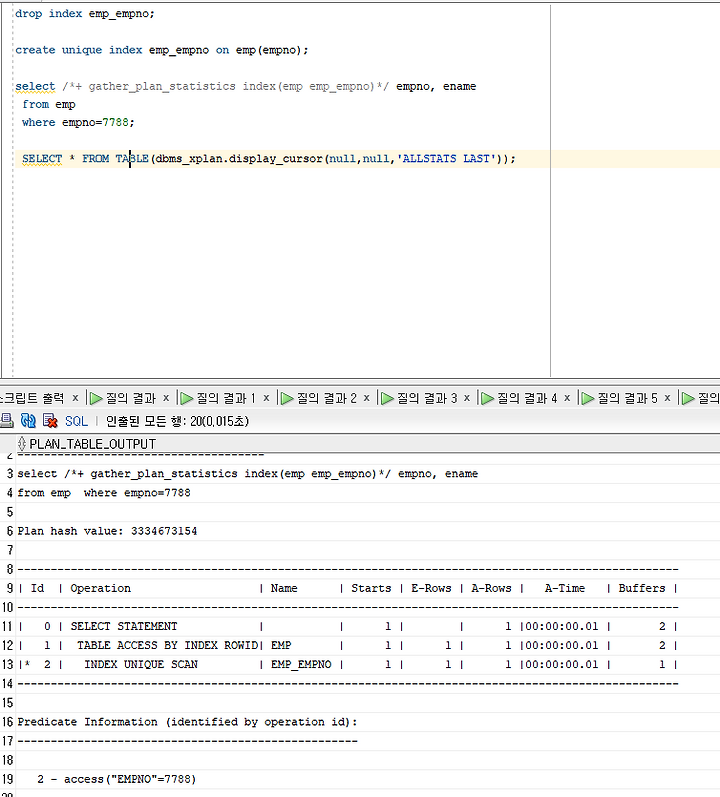
Task: Close the 질의 결과 5 tab
Action: (x=667, y=398)
